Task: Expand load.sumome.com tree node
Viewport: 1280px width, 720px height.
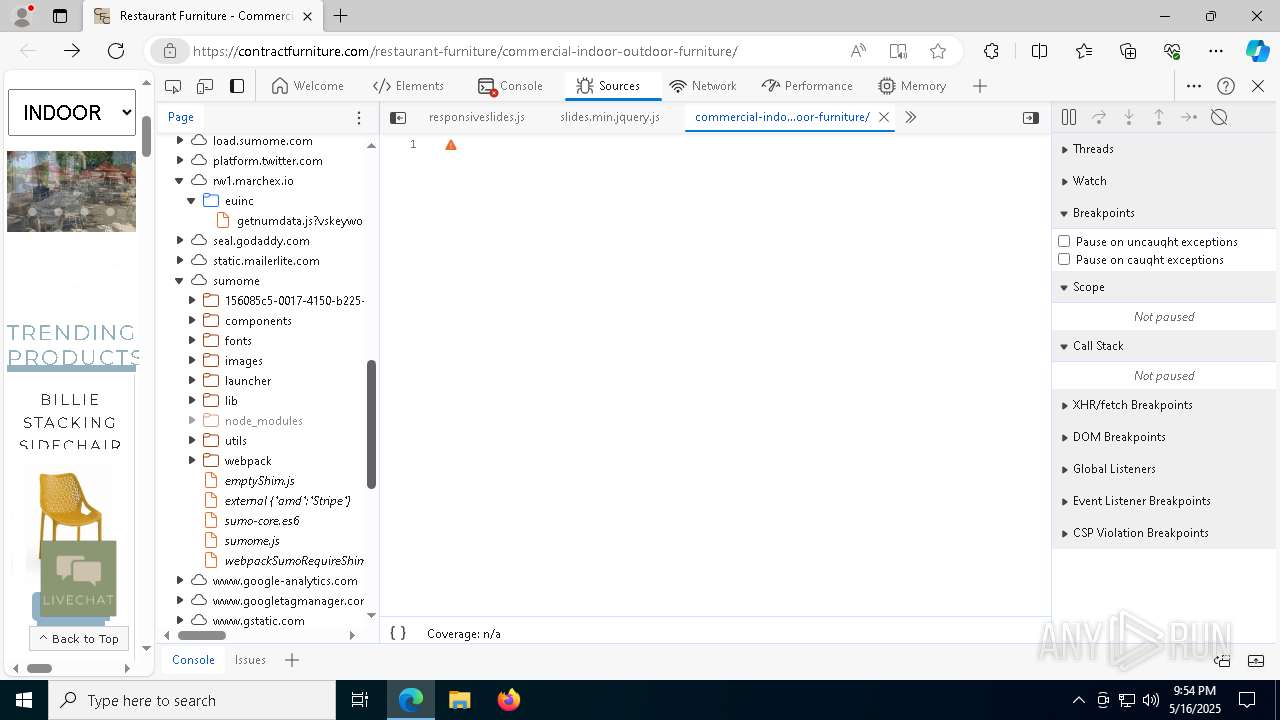Action: click(x=180, y=141)
